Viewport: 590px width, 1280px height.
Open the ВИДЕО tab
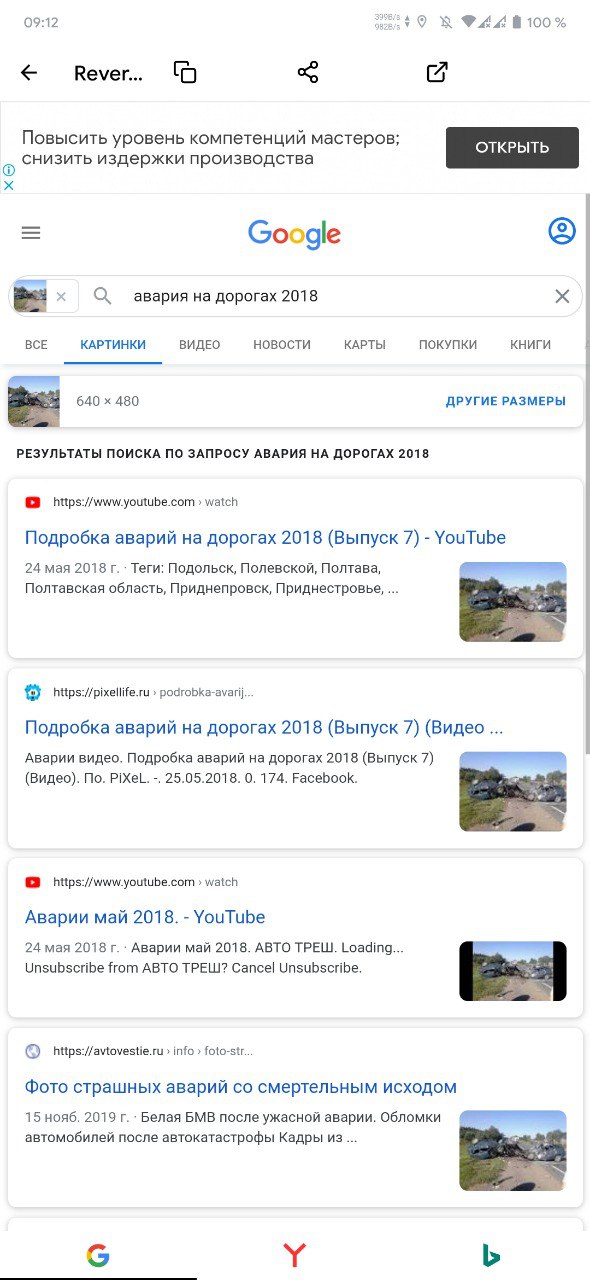click(200, 344)
